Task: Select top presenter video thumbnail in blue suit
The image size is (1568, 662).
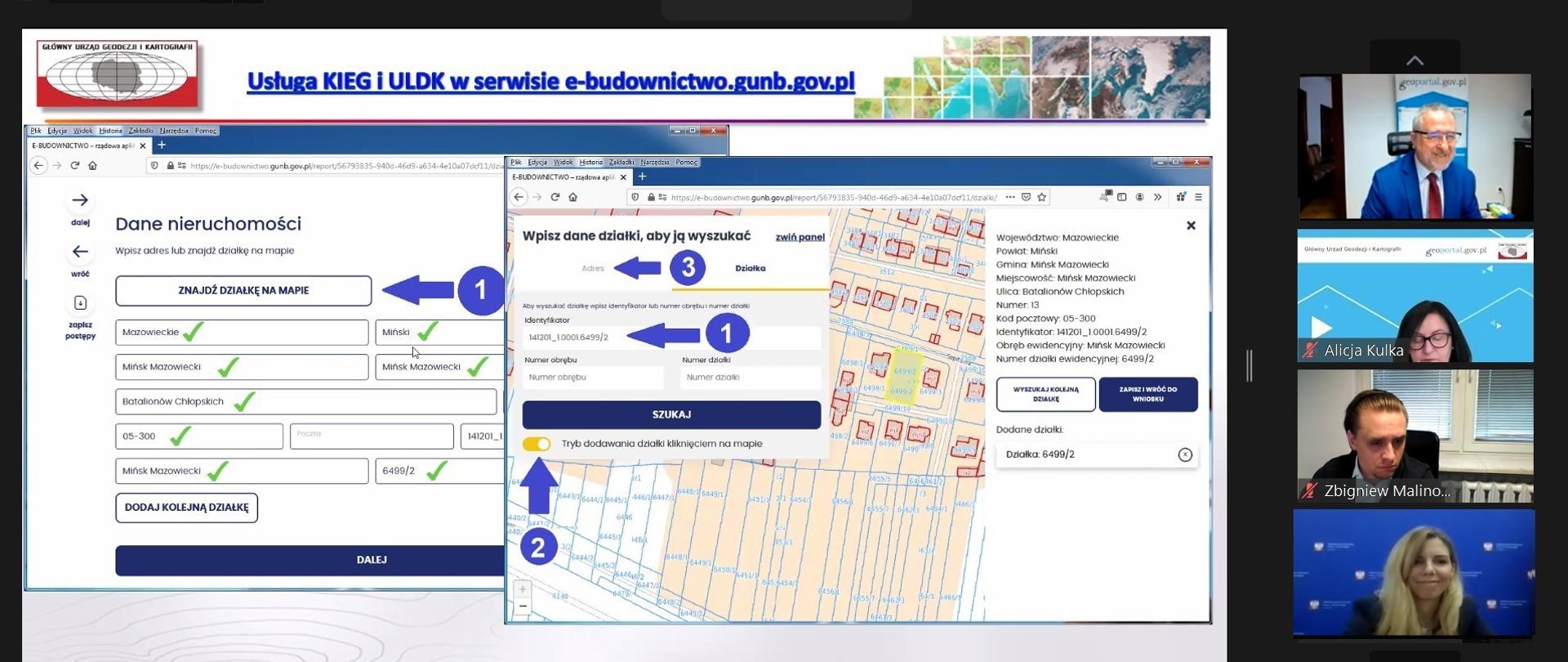Action: pos(1415,147)
